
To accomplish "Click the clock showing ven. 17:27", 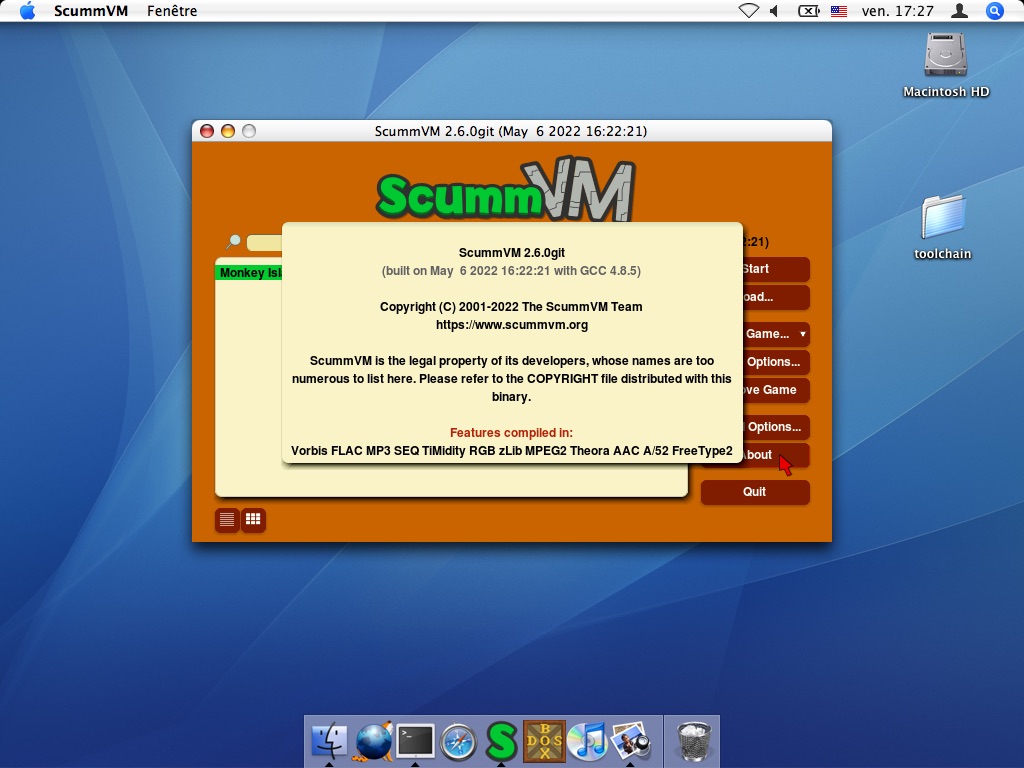I will coord(897,10).
